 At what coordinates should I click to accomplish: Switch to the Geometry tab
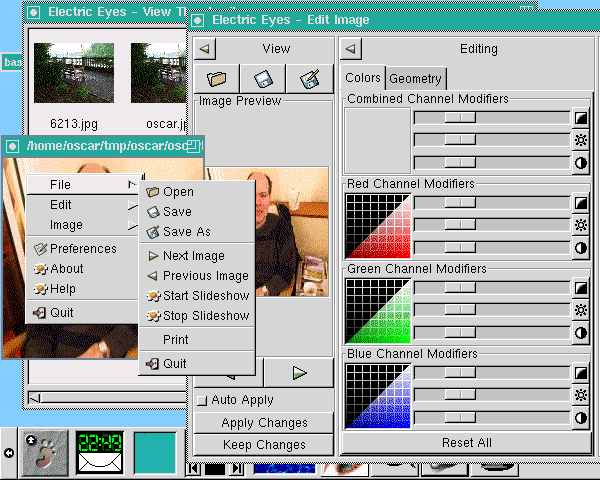(x=416, y=79)
